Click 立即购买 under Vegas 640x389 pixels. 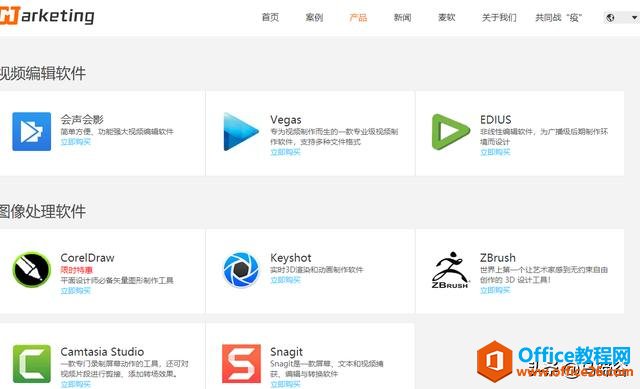[285, 152]
